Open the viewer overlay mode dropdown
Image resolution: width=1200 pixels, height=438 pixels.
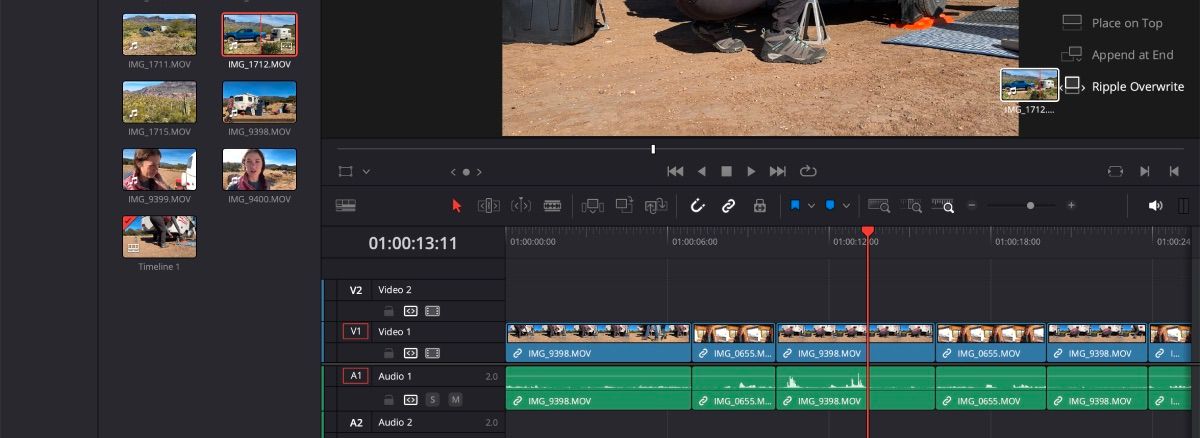366,171
